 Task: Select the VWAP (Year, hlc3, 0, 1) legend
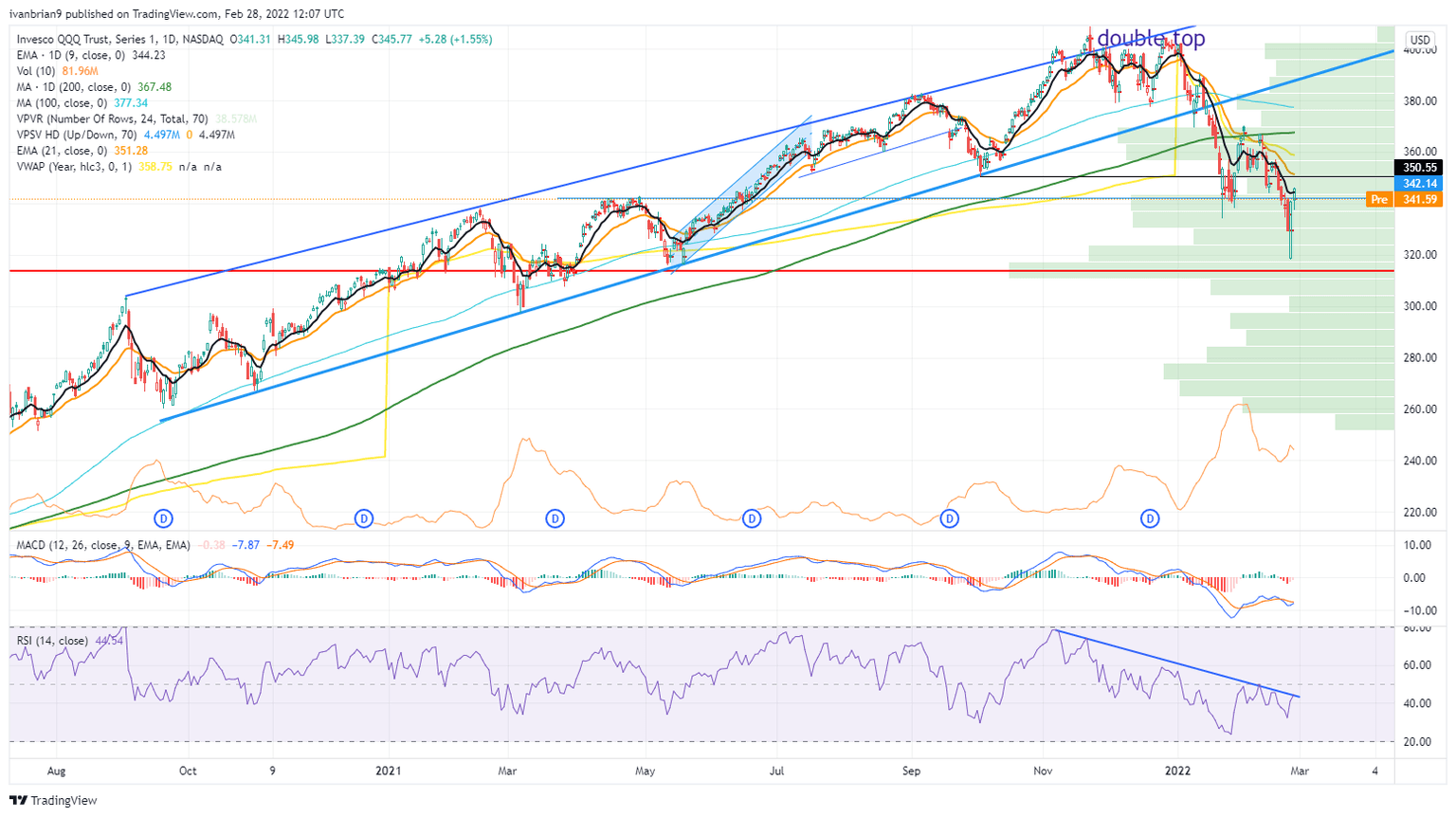(x=75, y=167)
